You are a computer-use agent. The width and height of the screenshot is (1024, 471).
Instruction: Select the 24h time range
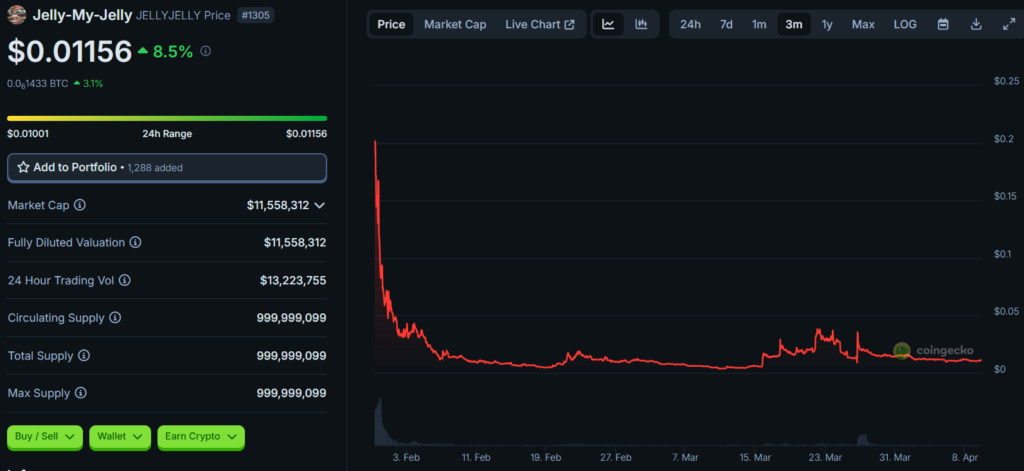click(x=690, y=24)
